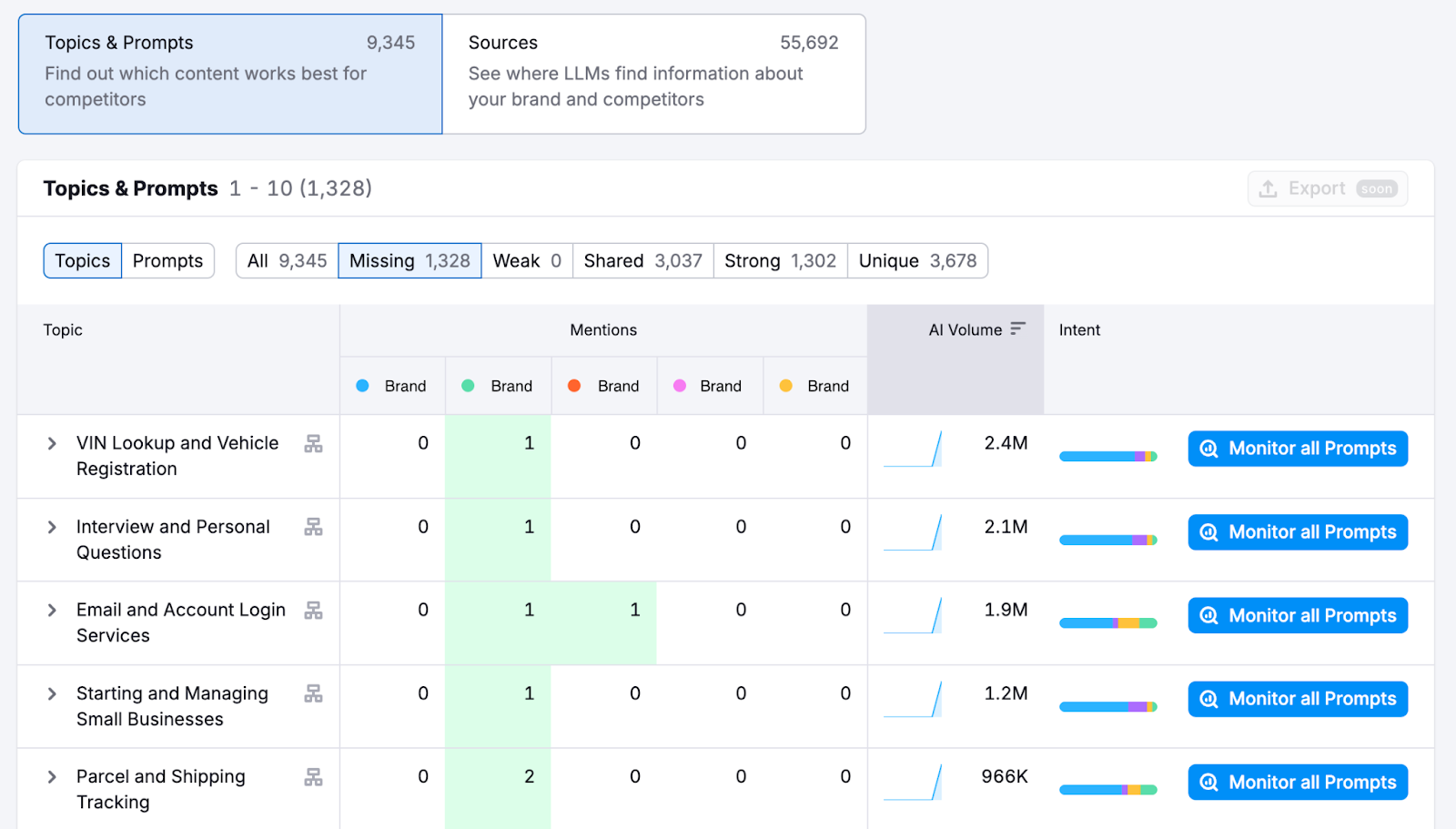Filter by Strong topics
The width and height of the screenshot is (1456, 829).
coord(780,261)
